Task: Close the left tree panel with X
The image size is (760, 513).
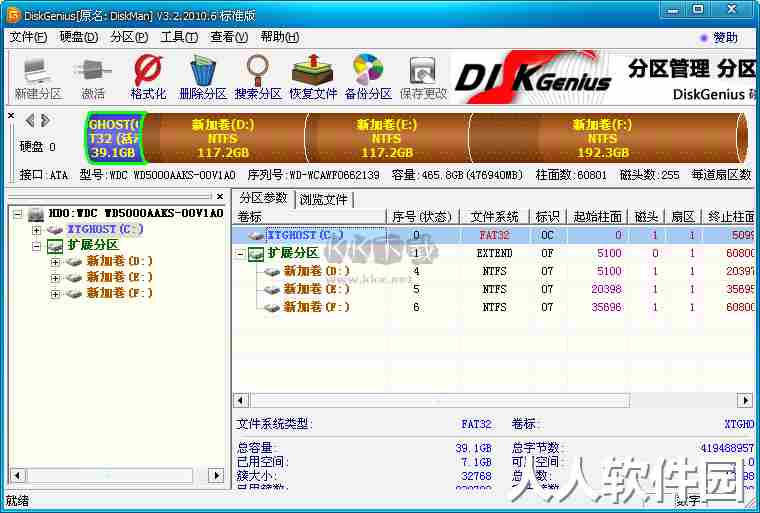Action: coord(220,196)
